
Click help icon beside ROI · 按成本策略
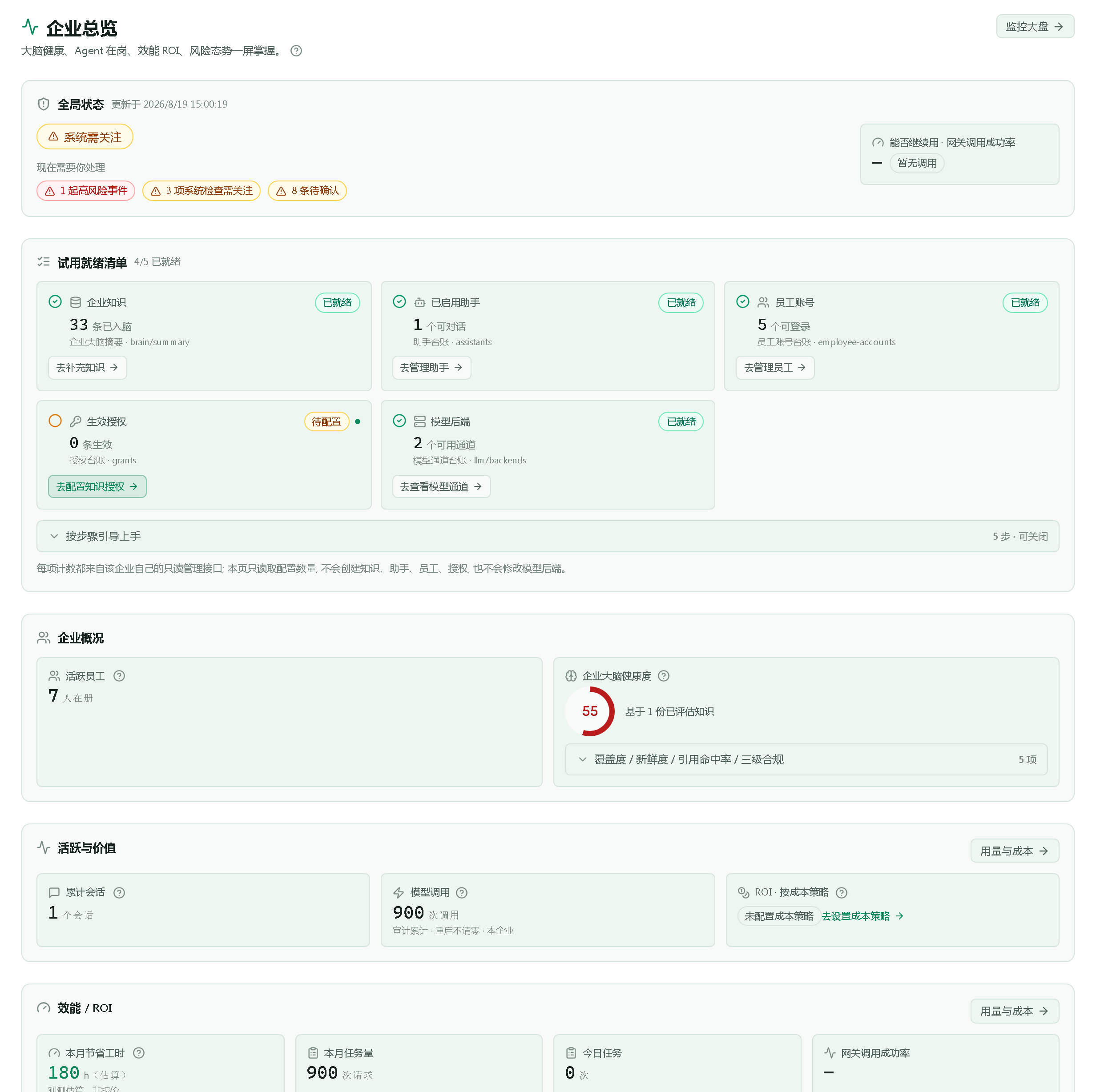(842, 892)
